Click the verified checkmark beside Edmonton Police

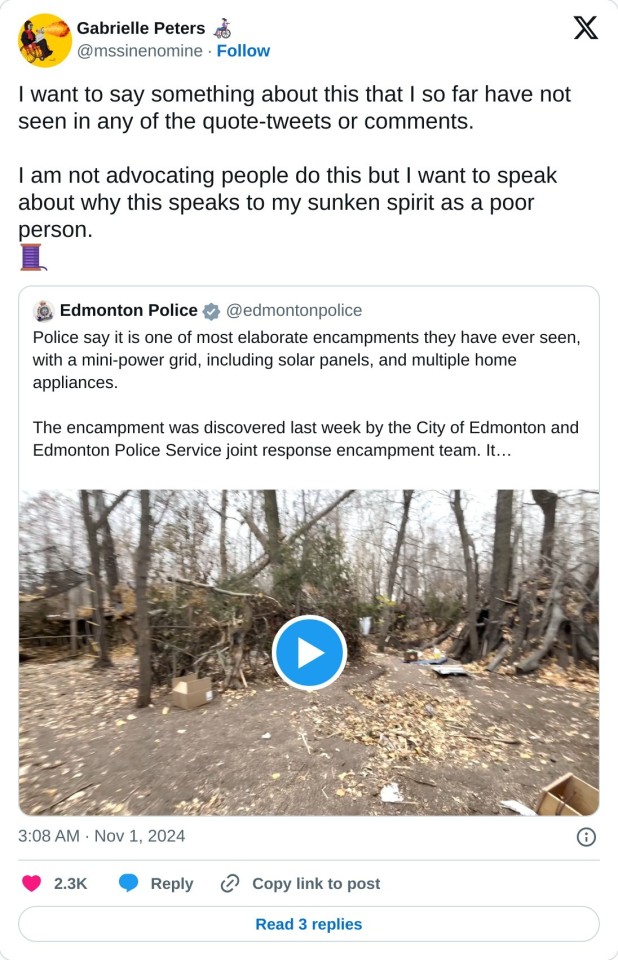[x=212, y=311]
